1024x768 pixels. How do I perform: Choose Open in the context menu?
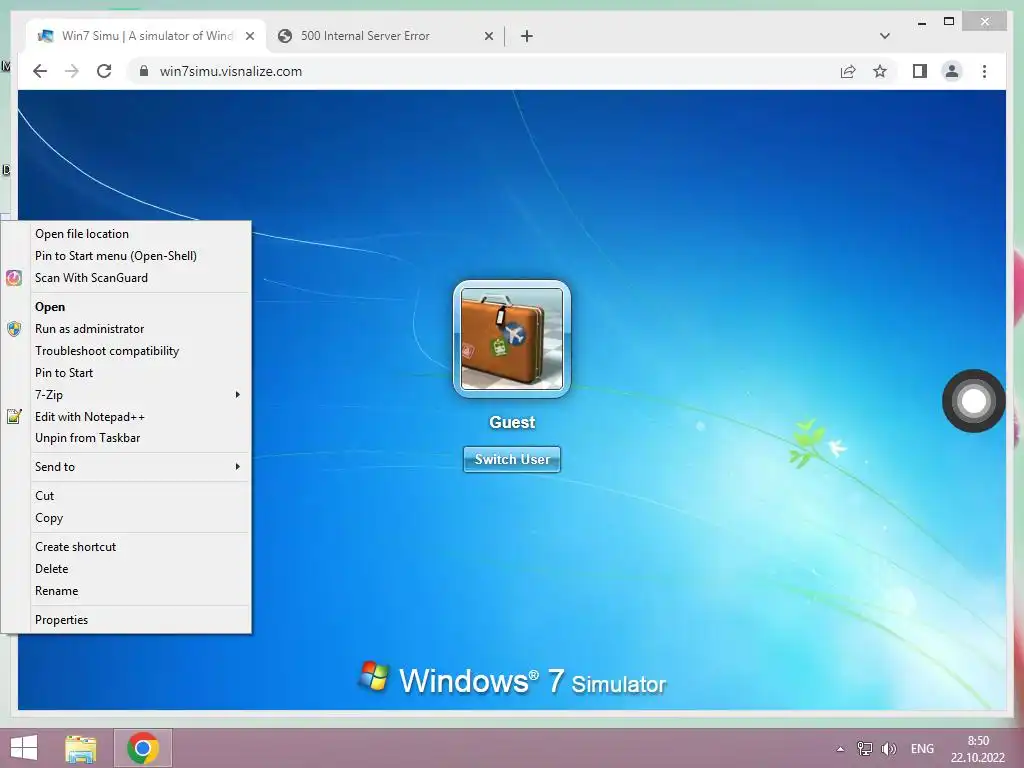[127, 307]
